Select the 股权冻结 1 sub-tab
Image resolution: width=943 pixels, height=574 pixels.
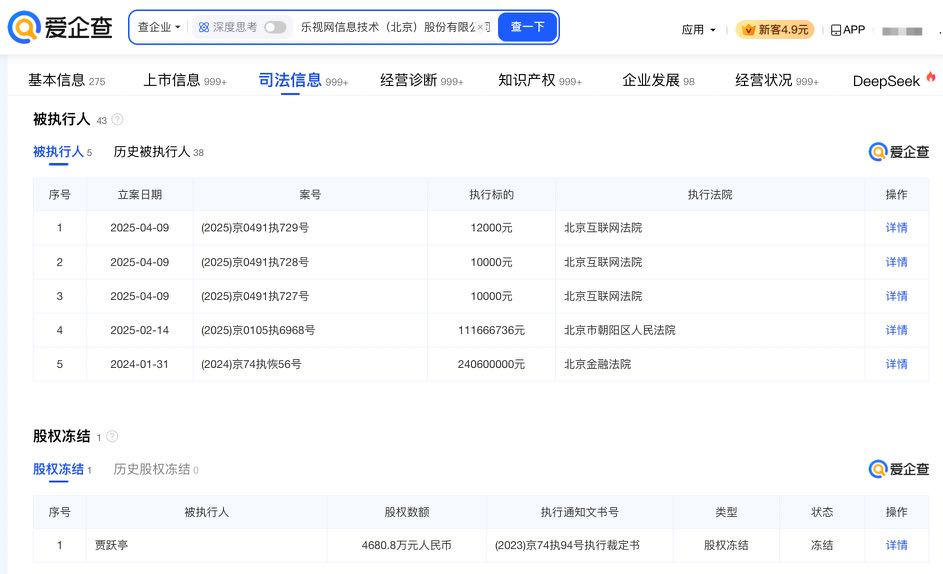(62, 469)
